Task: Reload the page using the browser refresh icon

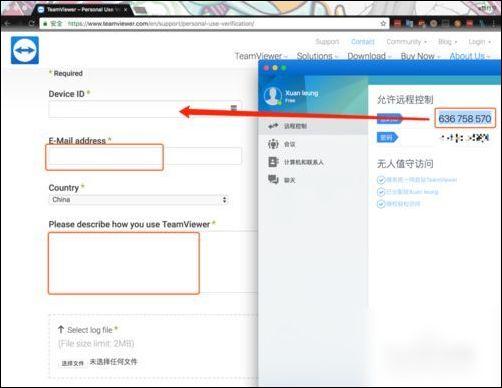Action: pyautogui.click(x=32, y=24)
